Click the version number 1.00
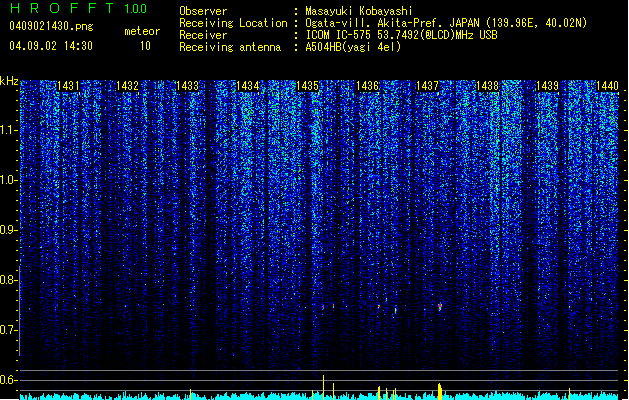The width and height of the screenshot is (629, 400). [x=135, y=9]
